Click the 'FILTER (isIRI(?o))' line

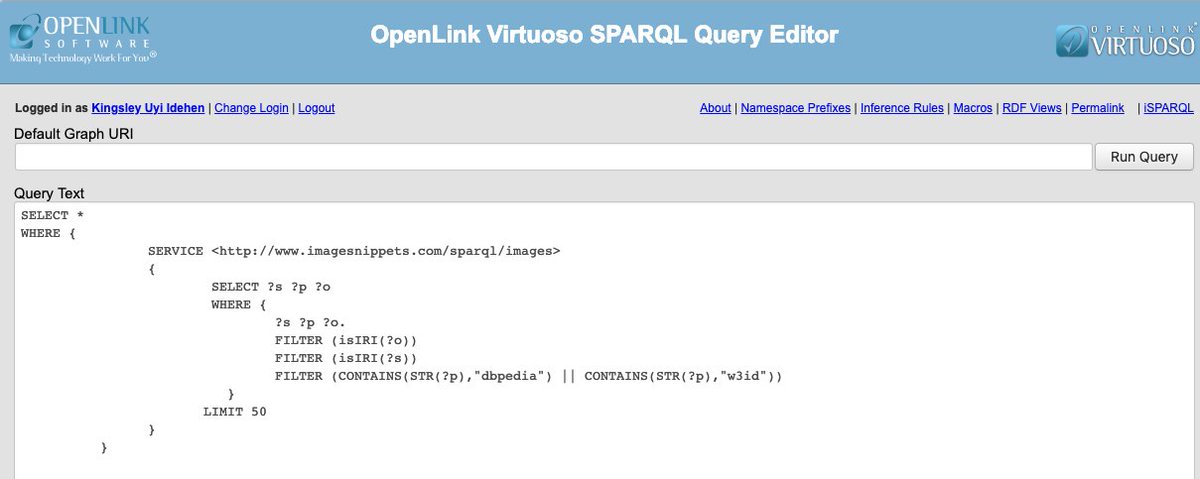click(345, 340)
